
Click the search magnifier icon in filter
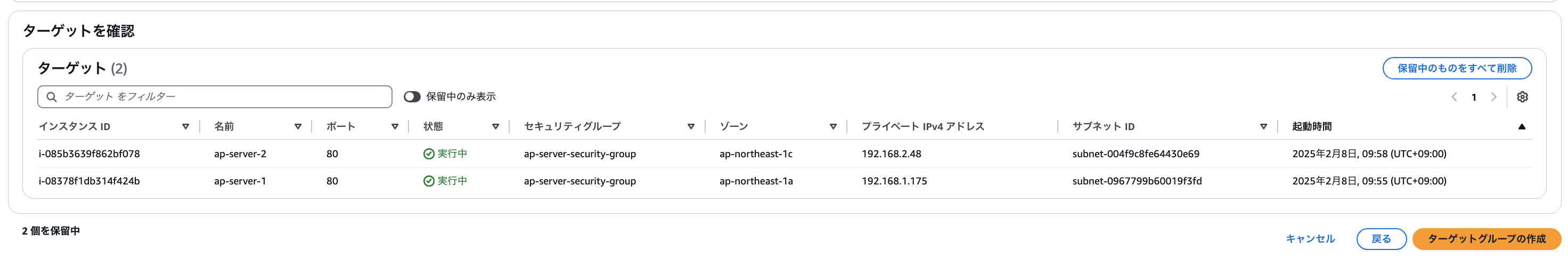coord(52,97)
